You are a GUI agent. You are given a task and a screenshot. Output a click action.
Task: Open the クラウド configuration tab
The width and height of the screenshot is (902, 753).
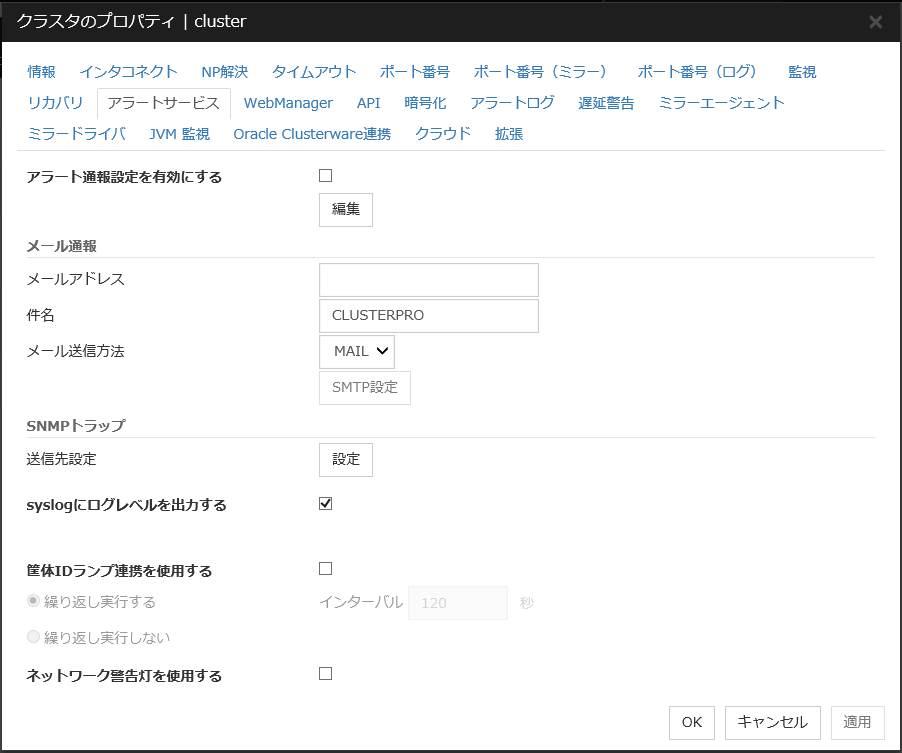click(442, 133)
